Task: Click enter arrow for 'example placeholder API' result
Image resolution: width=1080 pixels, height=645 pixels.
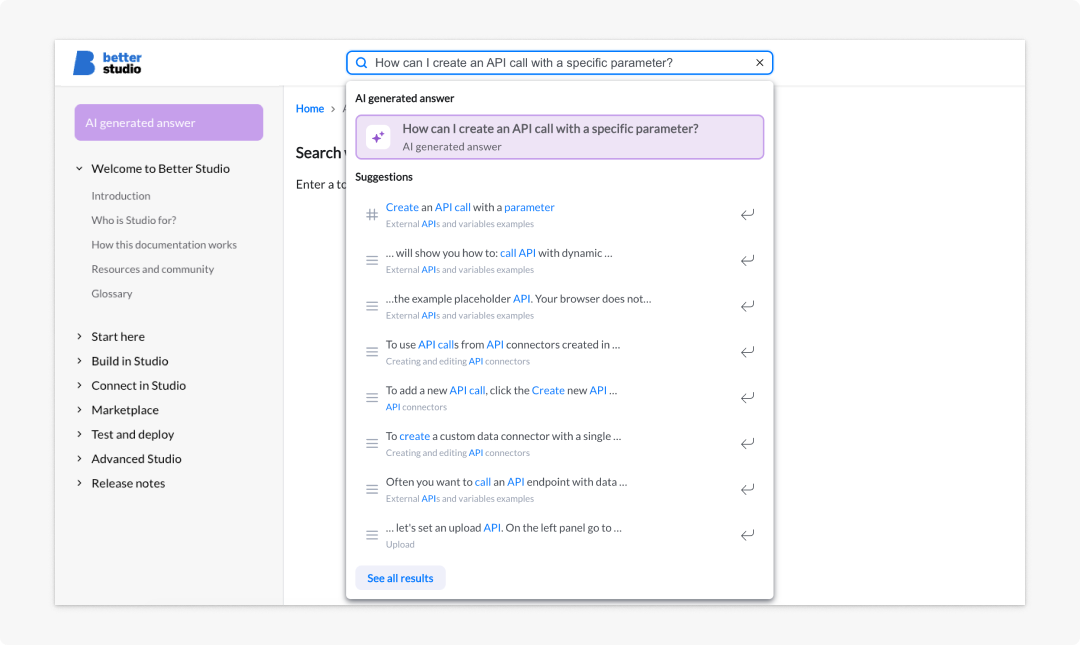Action: tap(747, 306)
